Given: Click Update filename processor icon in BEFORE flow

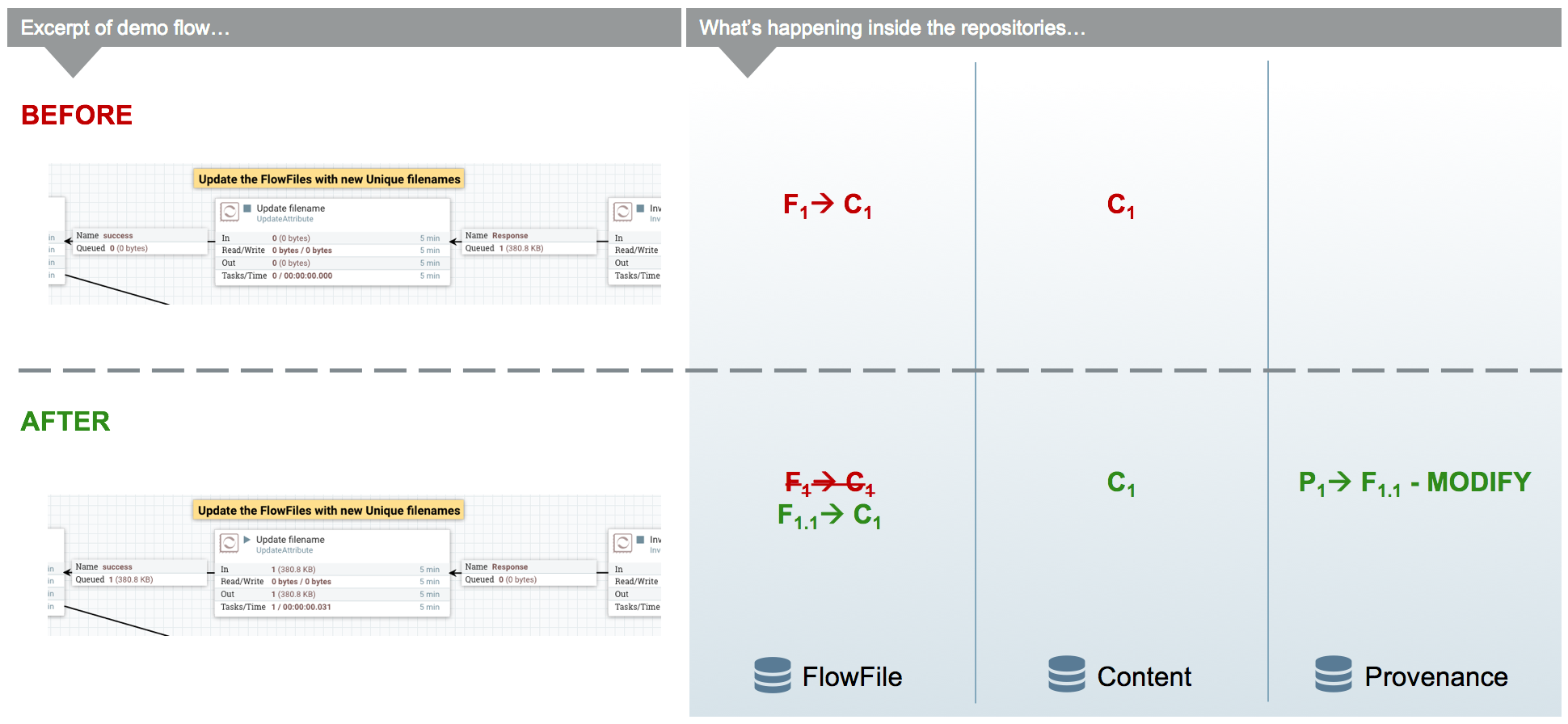Looking at the screenshot, I should [230, 212].
